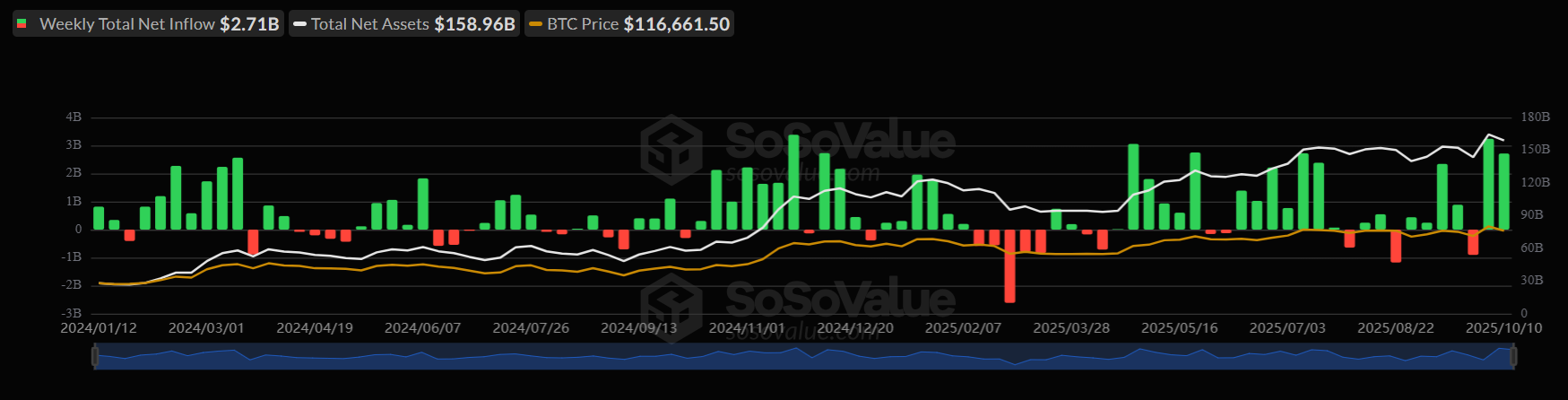This screenshot has width=1568, height=400.
Task: Click the 2025/03/28 x-axis date label
Action: (x=1071, y=328)
